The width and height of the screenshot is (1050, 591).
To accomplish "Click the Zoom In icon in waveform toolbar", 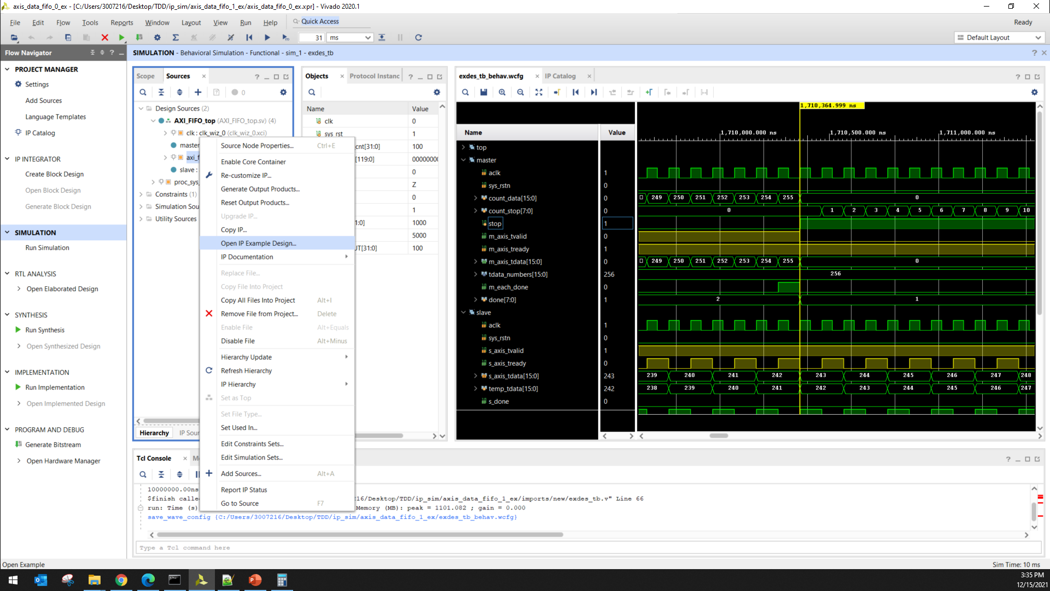I will (502, 92).
